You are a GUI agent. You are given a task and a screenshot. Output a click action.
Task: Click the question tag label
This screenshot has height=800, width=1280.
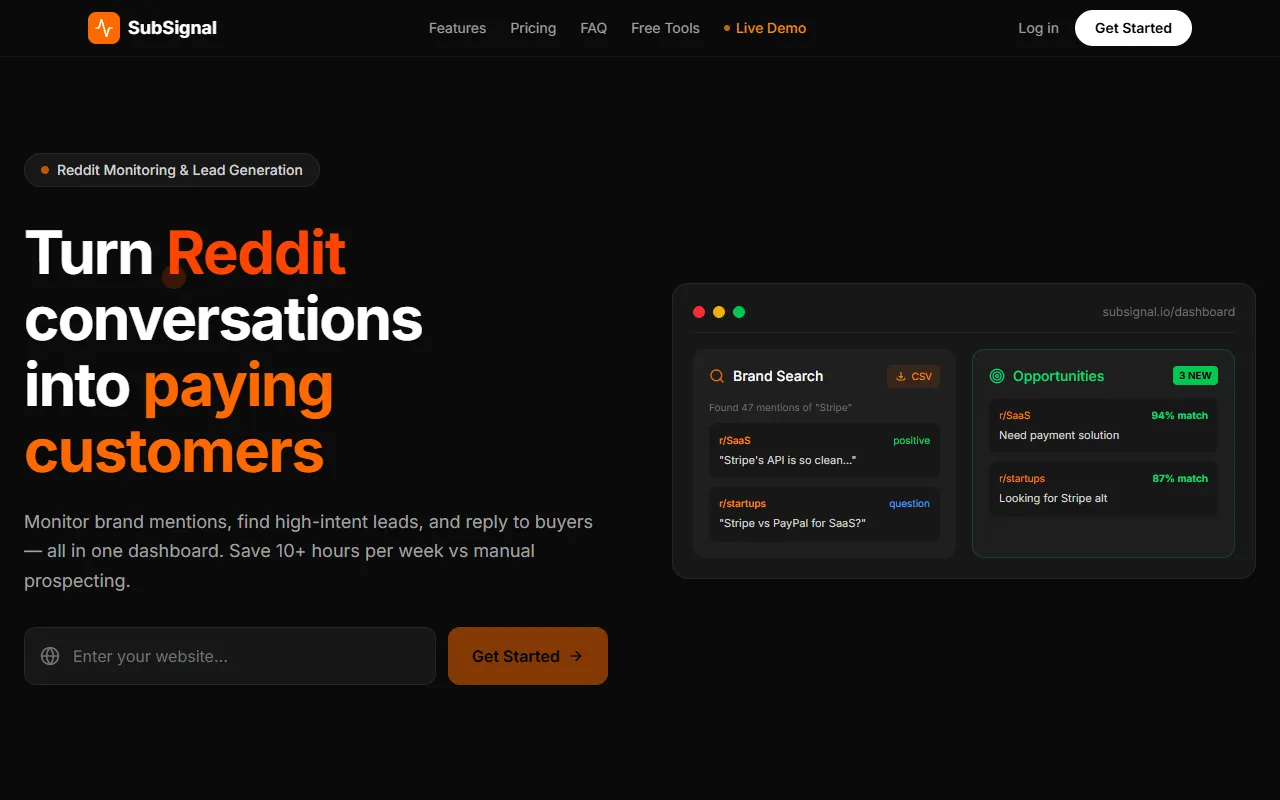coord(909,503)
